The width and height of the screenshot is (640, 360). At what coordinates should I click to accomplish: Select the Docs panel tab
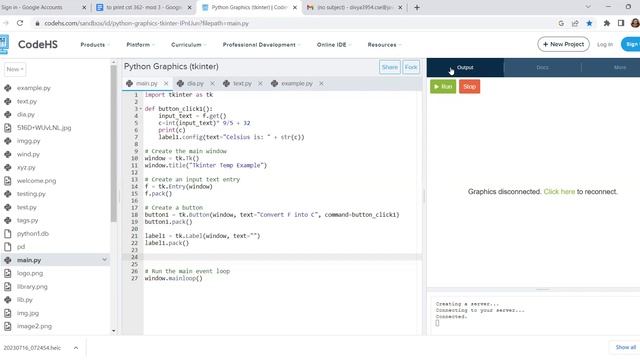(542, 67)
